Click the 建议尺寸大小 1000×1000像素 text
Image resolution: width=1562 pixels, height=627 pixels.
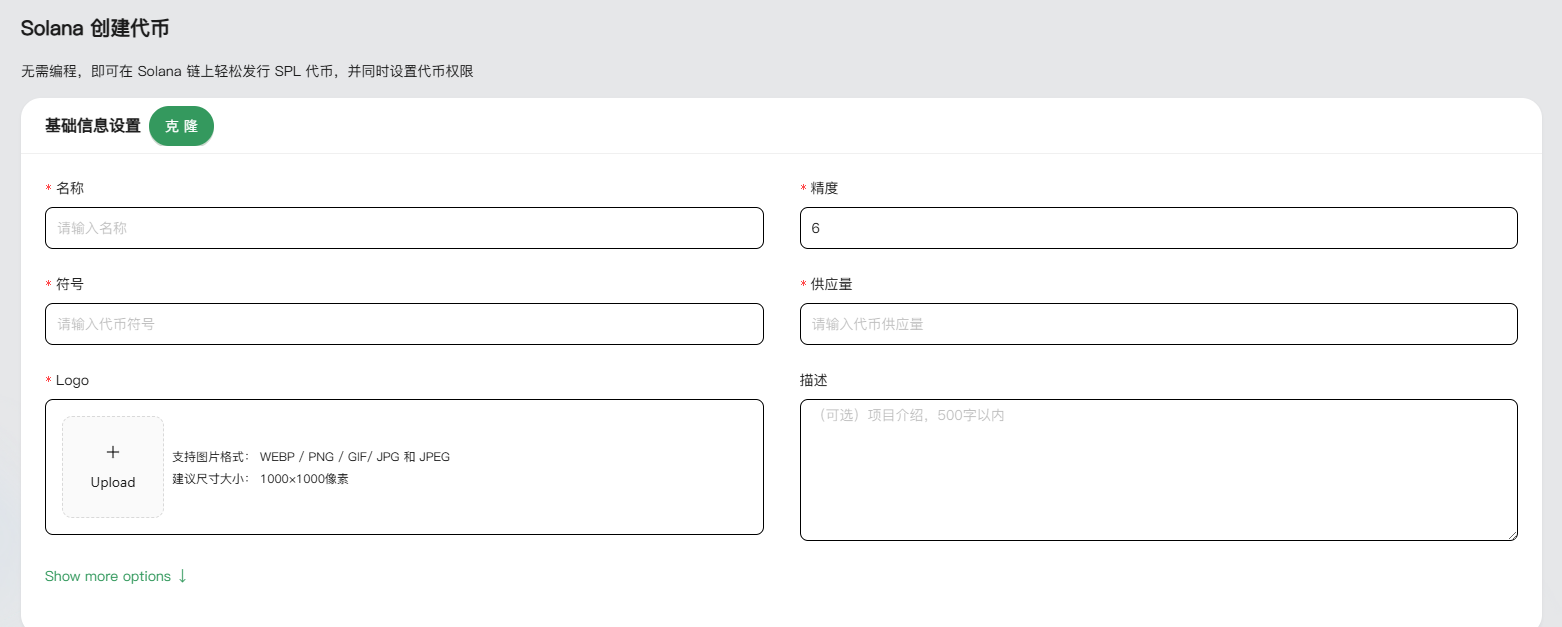[260, 479]
